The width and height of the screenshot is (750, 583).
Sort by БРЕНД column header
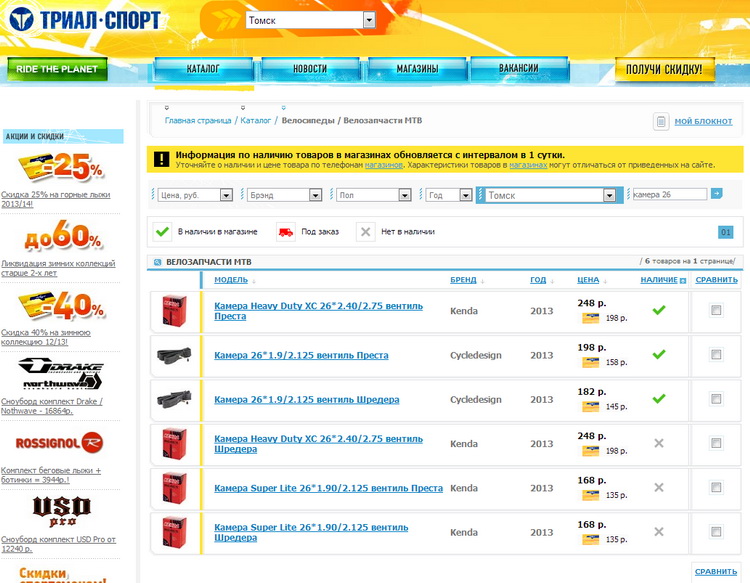pos(463,280)
